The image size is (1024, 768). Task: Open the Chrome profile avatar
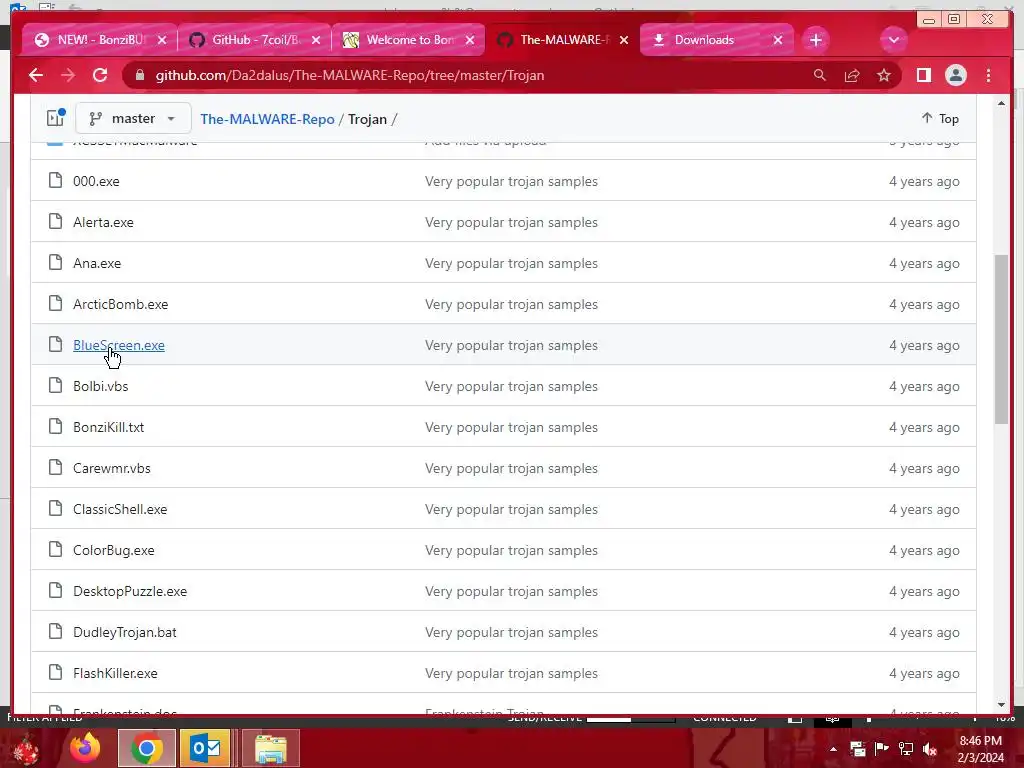coord(955,75)
